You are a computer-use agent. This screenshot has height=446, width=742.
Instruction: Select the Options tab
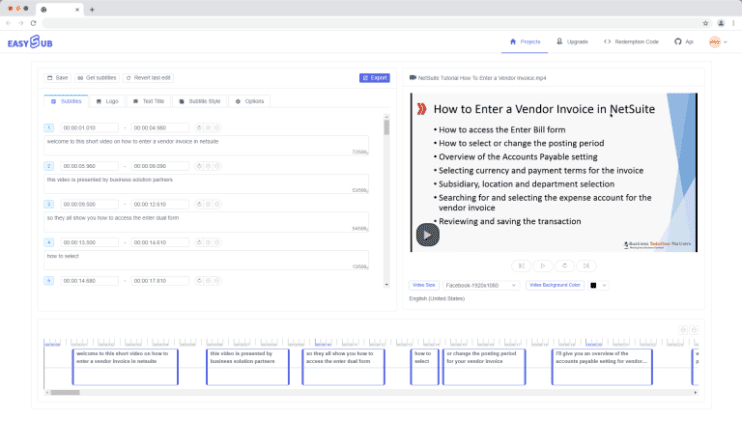tap(250, 101)
